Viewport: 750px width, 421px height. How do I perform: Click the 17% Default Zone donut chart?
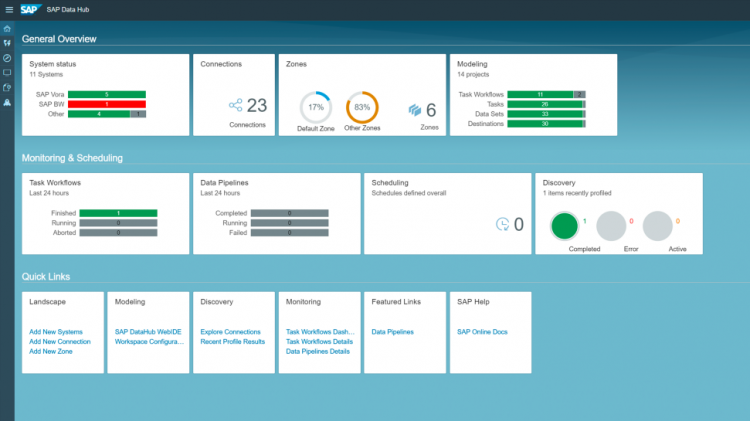316,107
